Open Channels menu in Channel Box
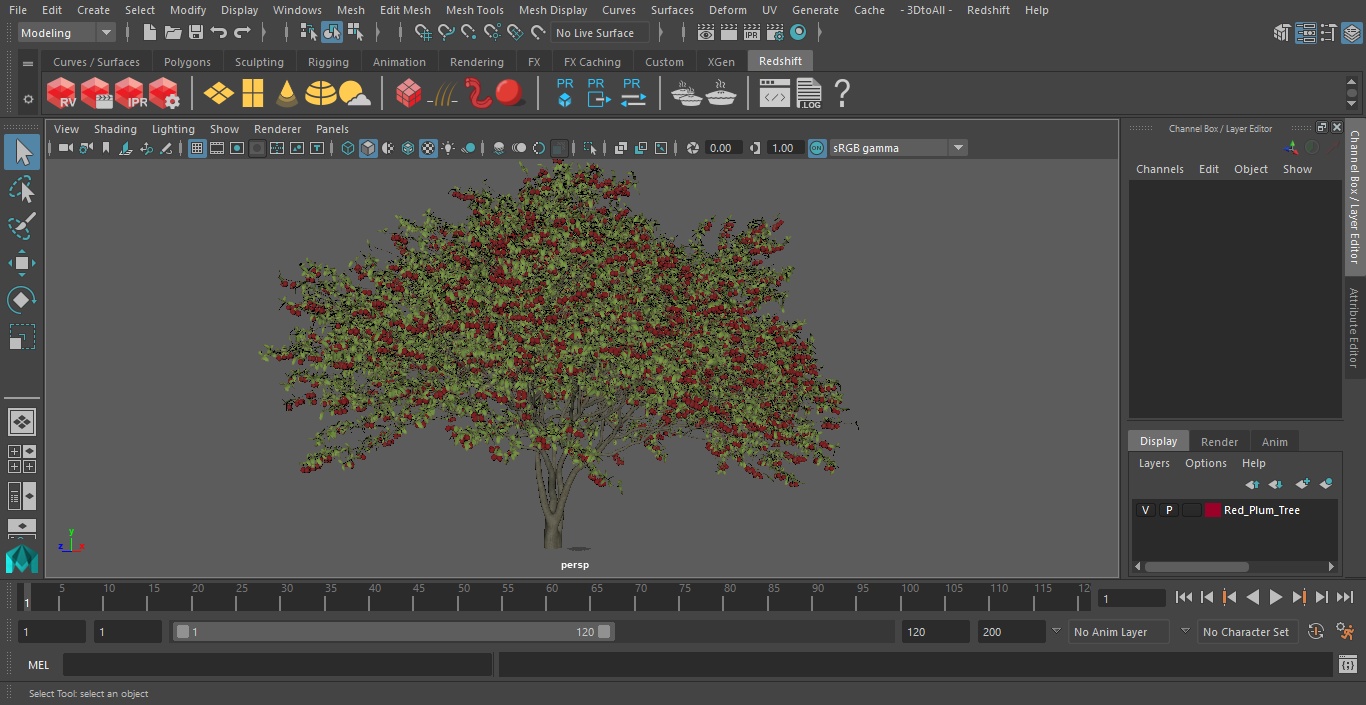Screen dimensions: 1366x705 coord(1159,169)
